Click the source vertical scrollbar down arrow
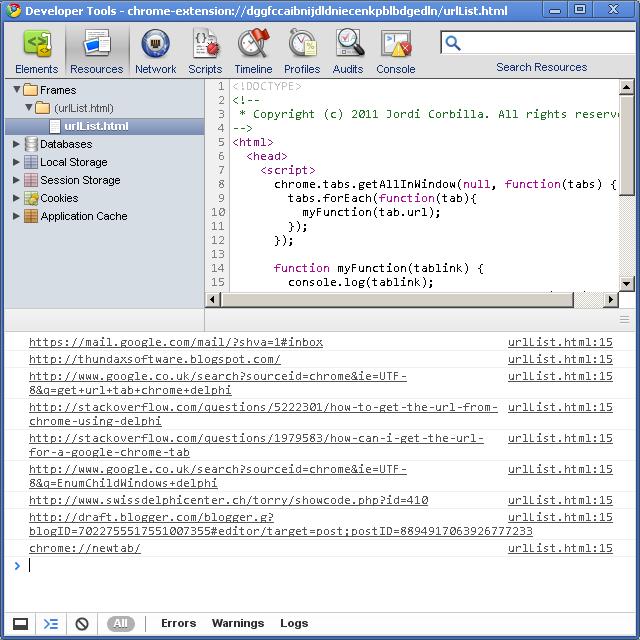 [626, 283]
